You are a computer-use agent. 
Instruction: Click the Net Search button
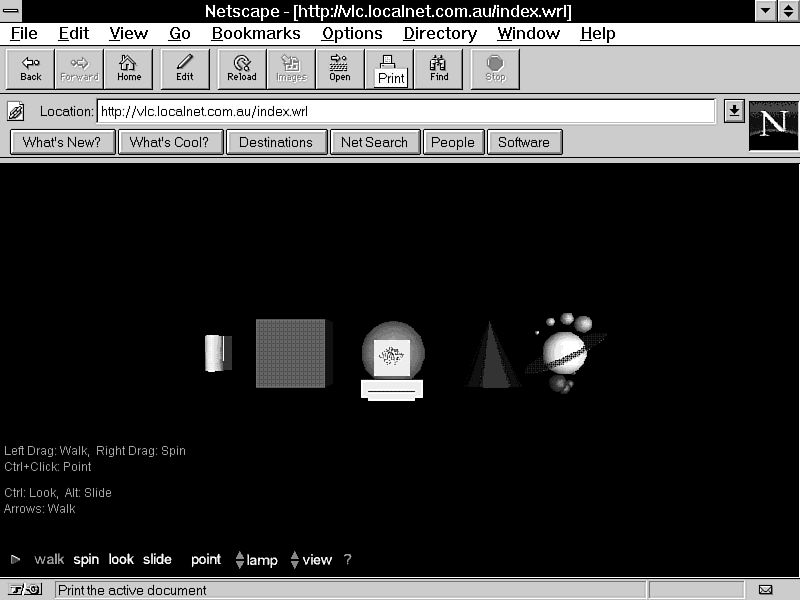click(374, 142)
